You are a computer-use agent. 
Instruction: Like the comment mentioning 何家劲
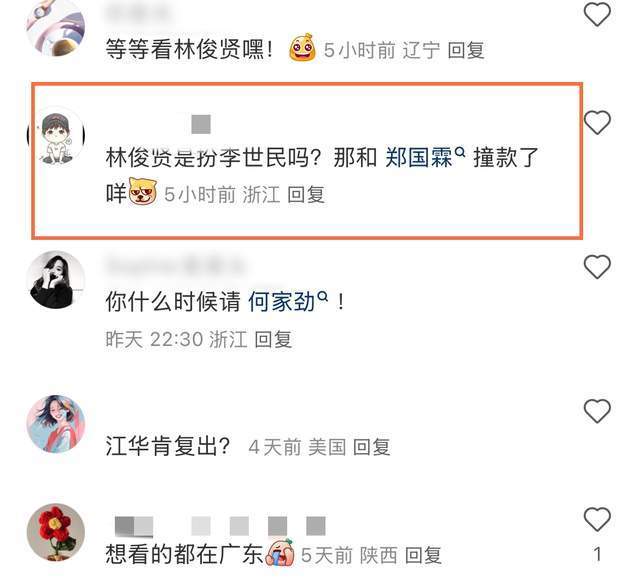[x=597, y=266]
